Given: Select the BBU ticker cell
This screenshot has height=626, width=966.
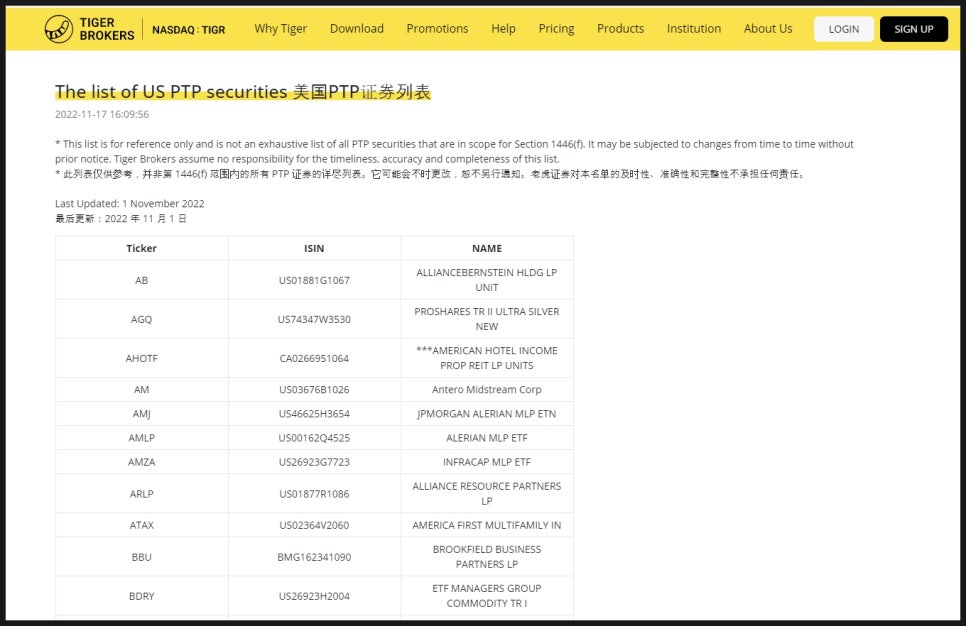Looking at the screenshot, I should 142,557.
